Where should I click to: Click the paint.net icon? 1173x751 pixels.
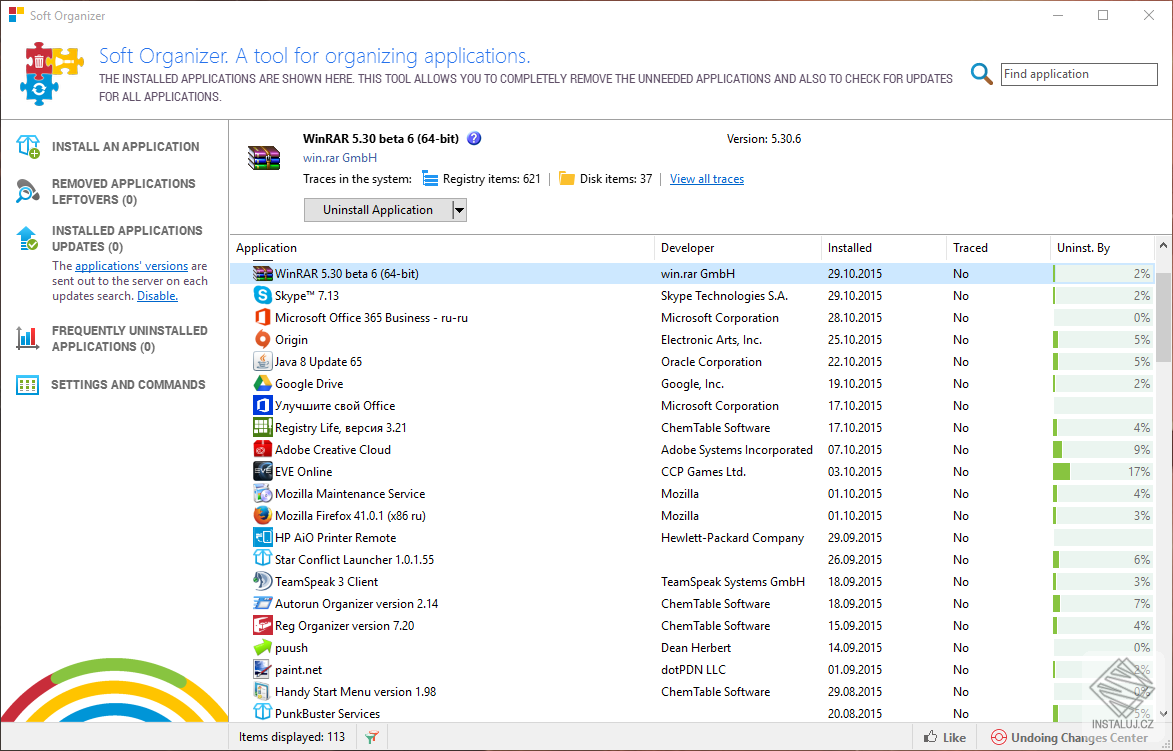click(262, 669)
